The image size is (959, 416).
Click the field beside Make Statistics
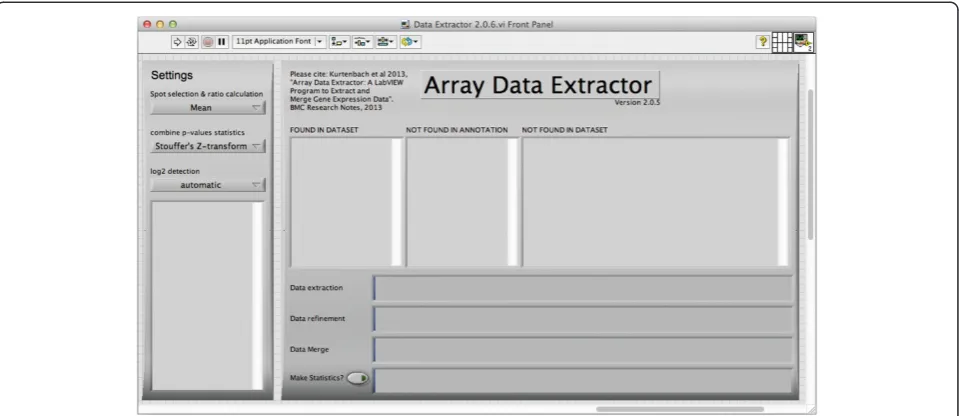pyautogui.click(x=583, y=380)
